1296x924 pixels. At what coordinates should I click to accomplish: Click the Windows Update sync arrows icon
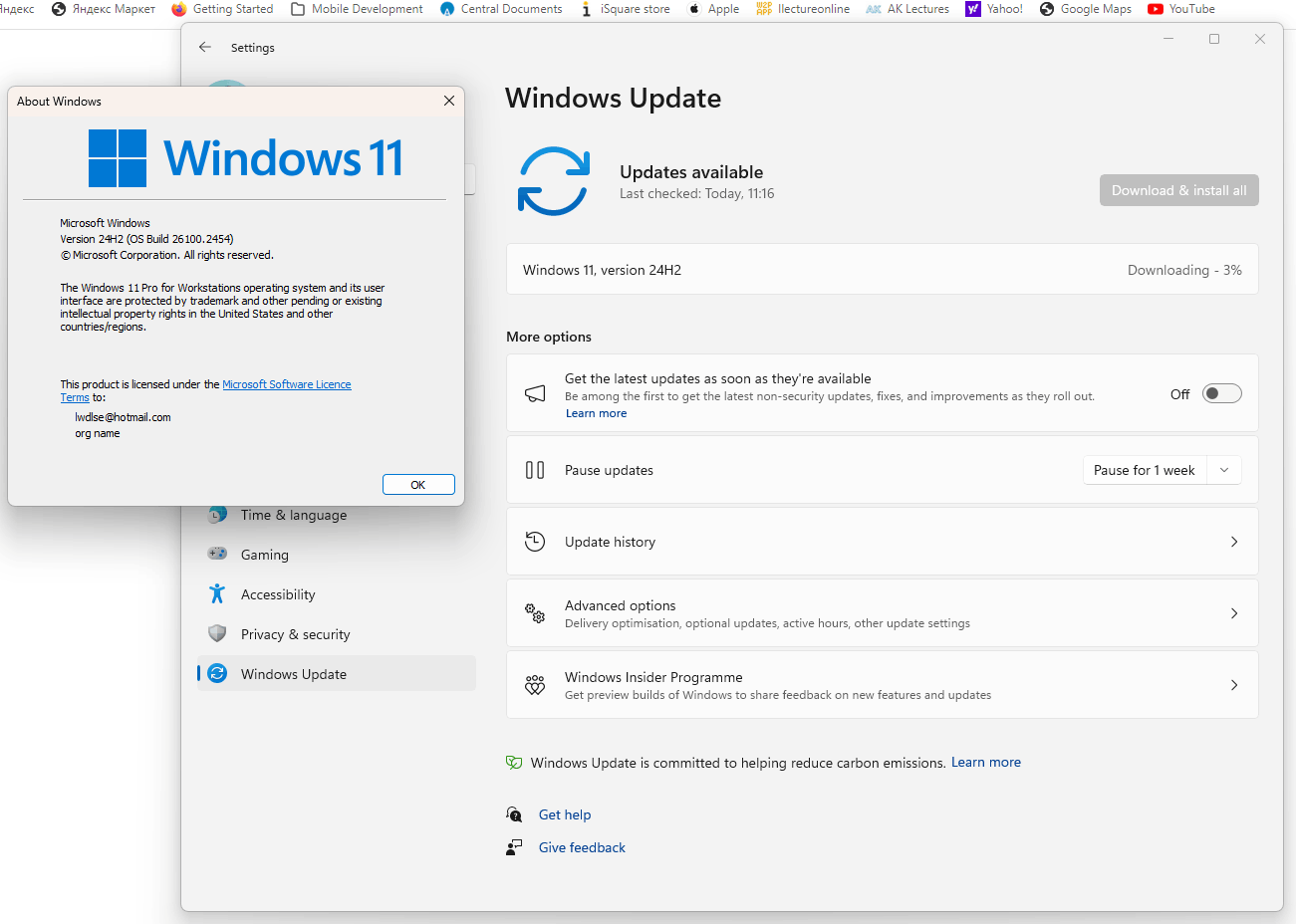[554, 181]
